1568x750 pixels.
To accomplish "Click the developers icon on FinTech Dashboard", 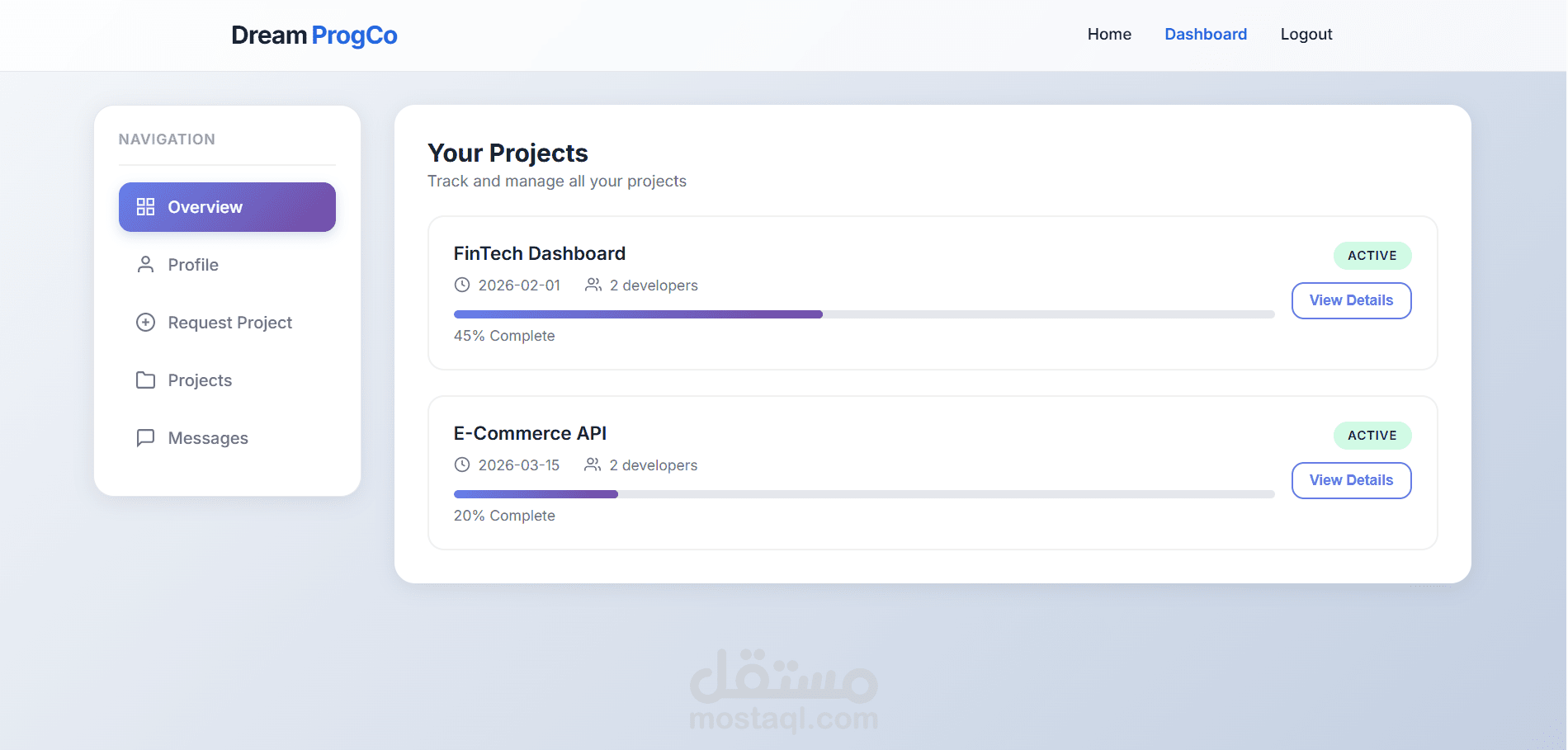I will coord(593,285).
